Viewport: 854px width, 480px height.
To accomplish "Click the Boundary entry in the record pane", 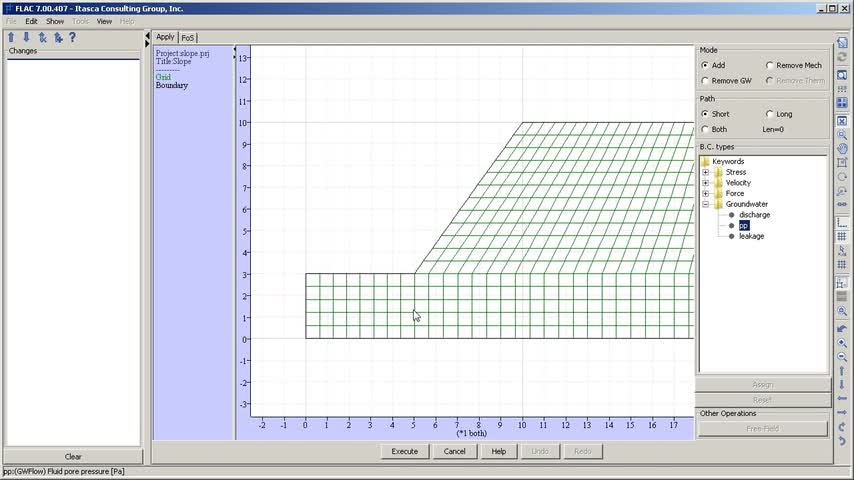I will coord(172,86).
